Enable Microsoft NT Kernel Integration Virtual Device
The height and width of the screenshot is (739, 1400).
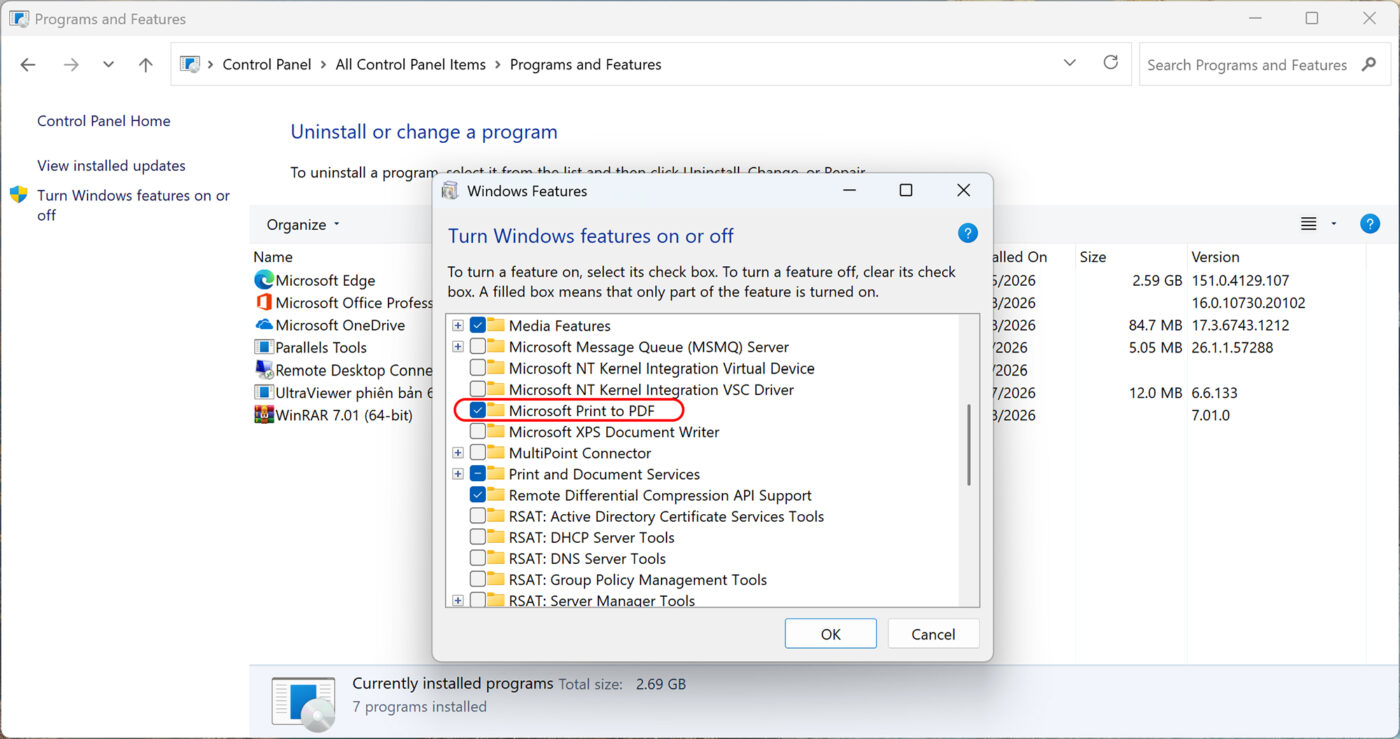point(478,368)
